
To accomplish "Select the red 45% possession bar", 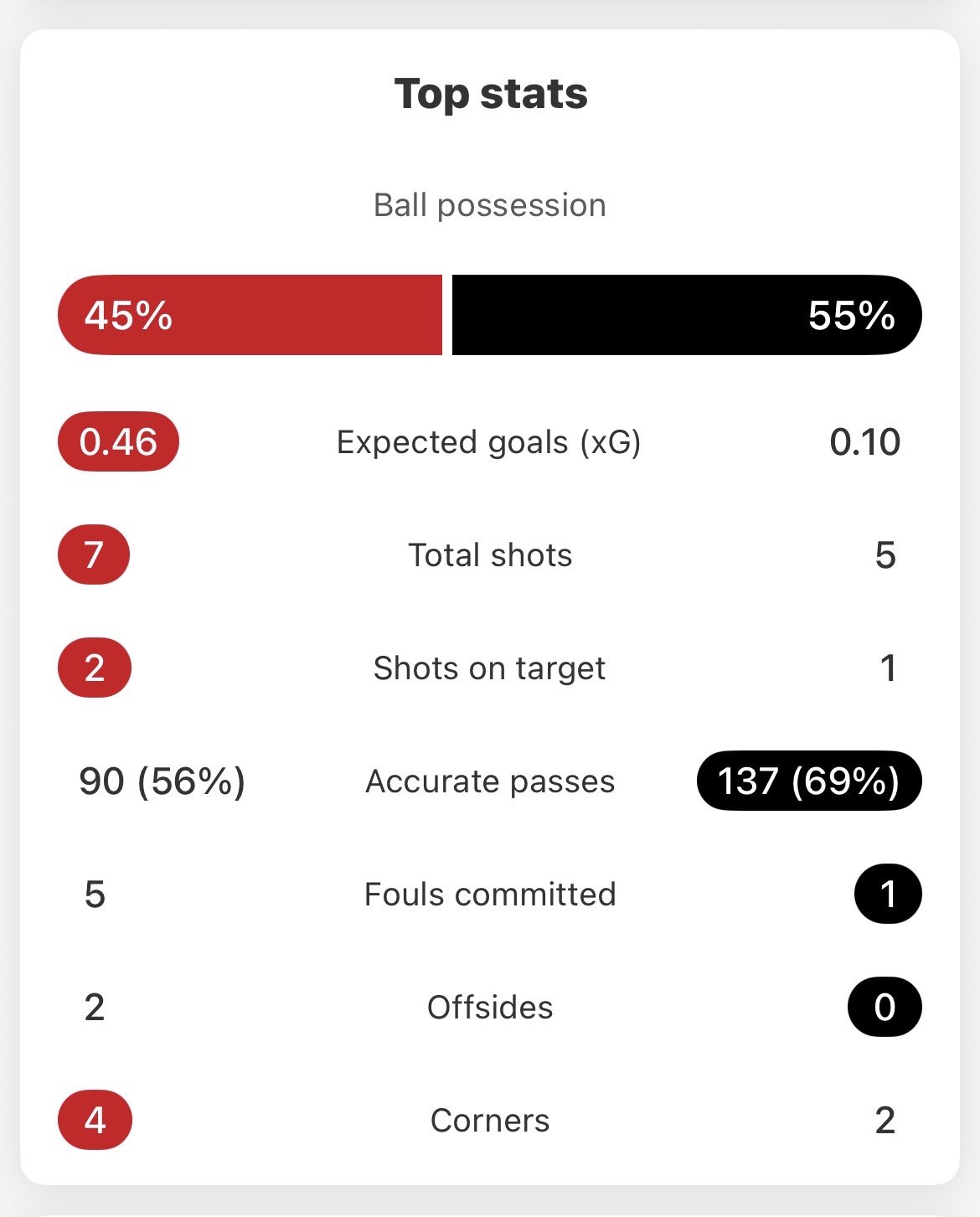I will (250, 315).
